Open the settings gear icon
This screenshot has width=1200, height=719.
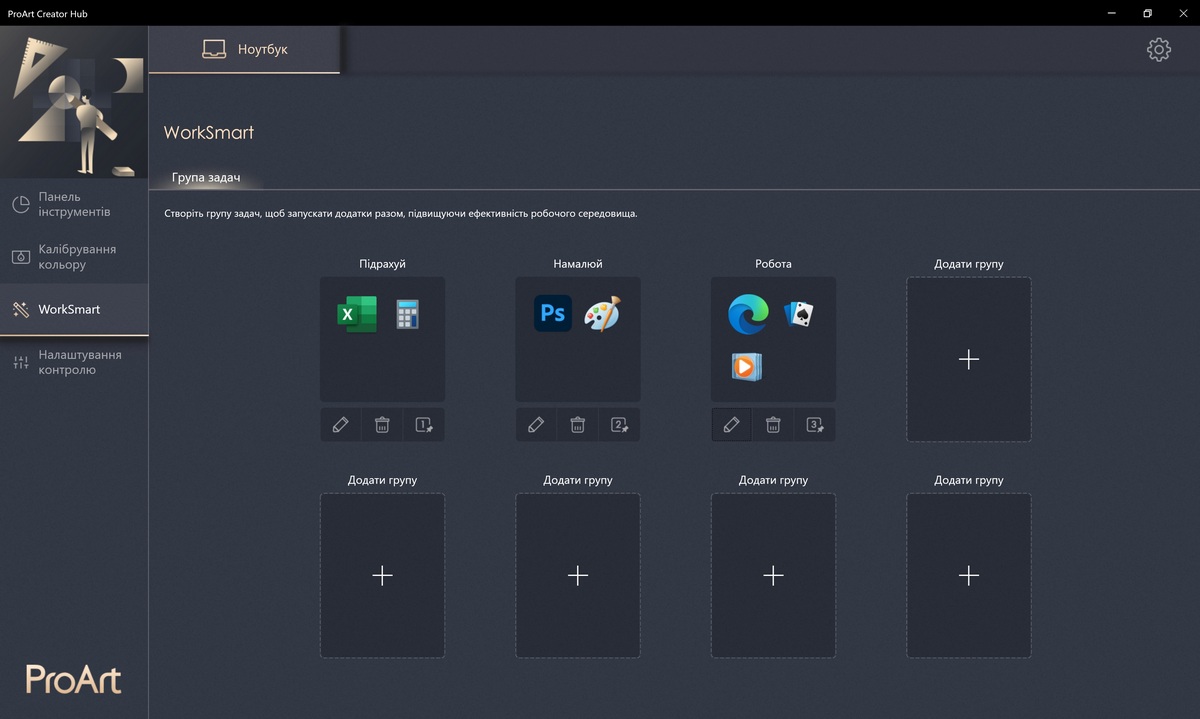coord(1158,50)
